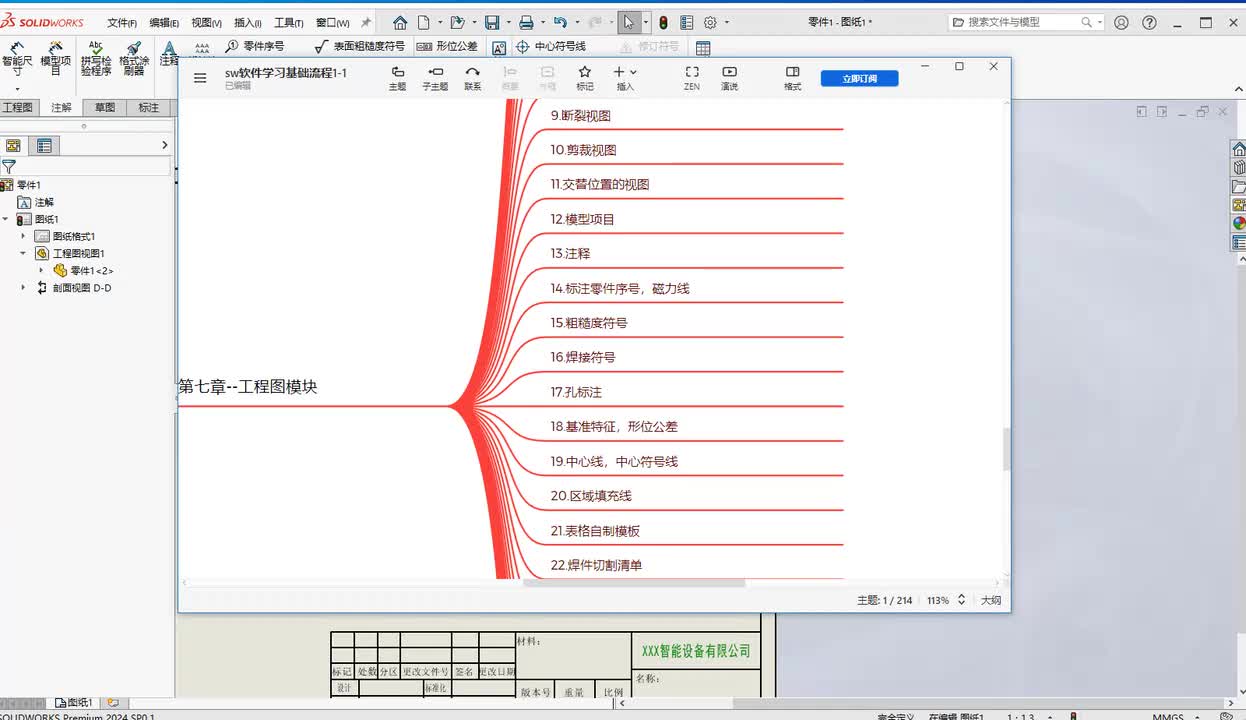1246x720 pixels.
Task: Select the 注解 item in feature tree
Action: point(36,202)
